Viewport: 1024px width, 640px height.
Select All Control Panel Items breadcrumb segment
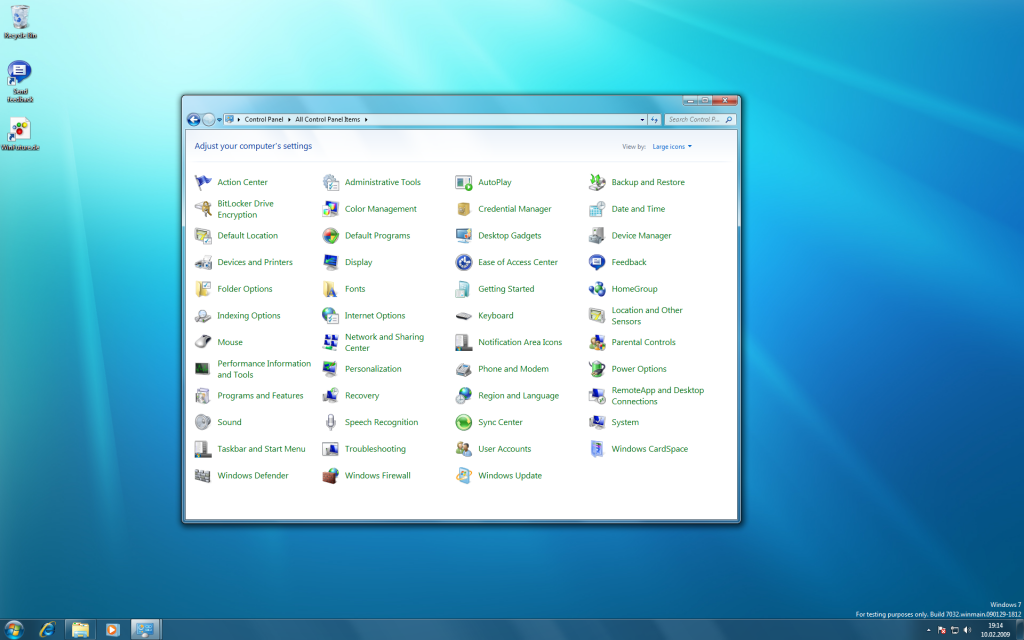327,120
